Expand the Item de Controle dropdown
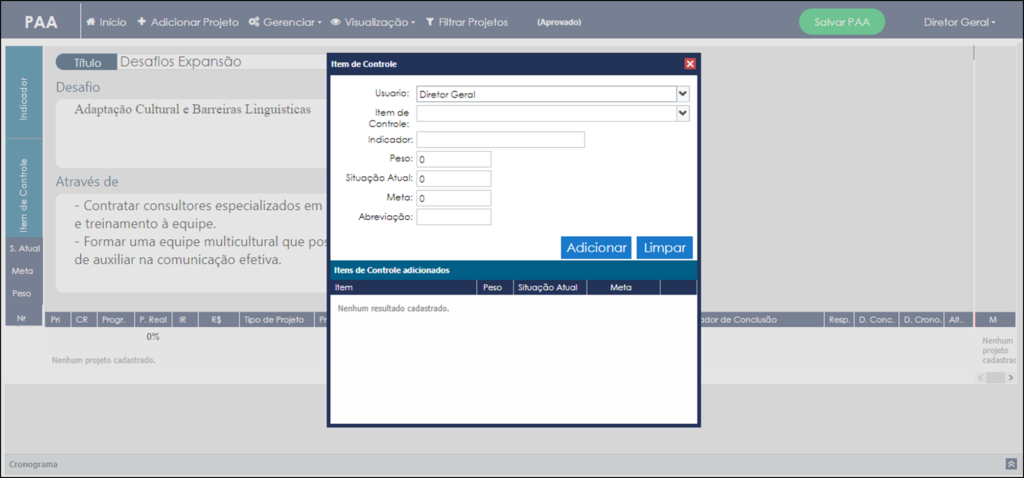Viewport: 1024px width, 478px height. (x=683, y=114)
